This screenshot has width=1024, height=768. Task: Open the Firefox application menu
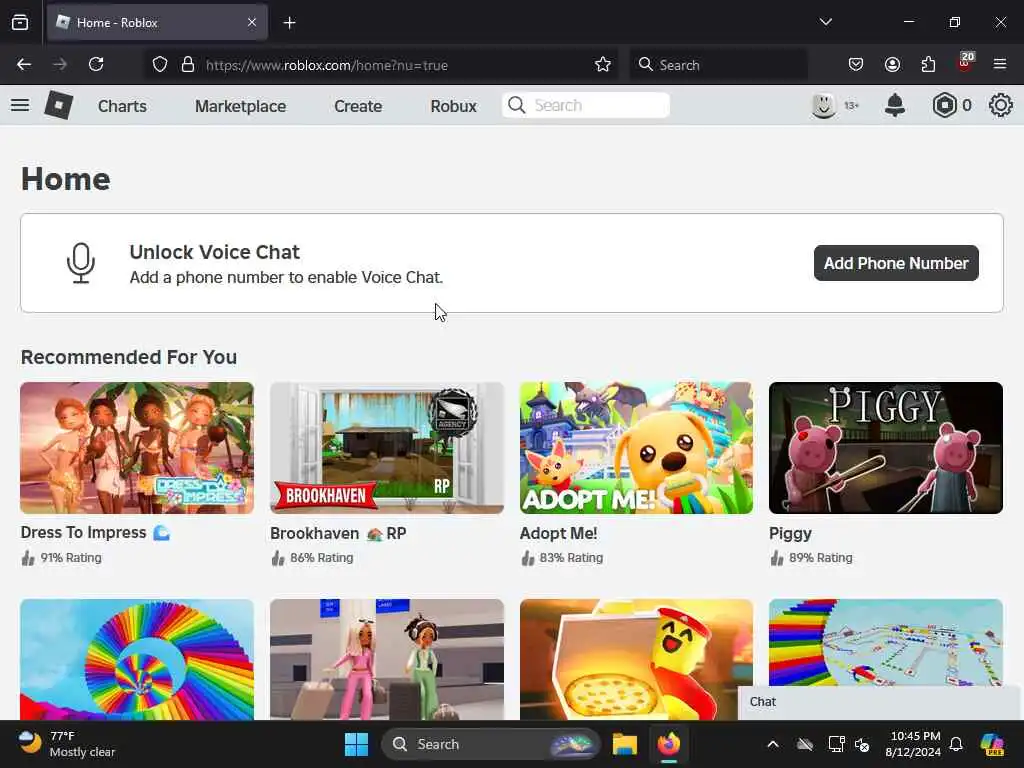(x=1000, y=64)
